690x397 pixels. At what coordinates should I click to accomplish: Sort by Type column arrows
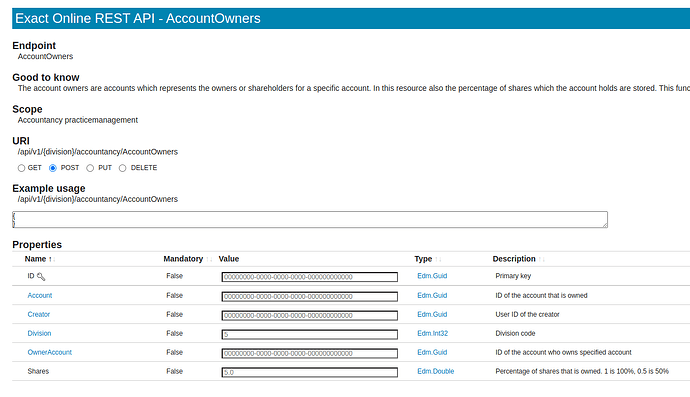(x=438, y=259)
